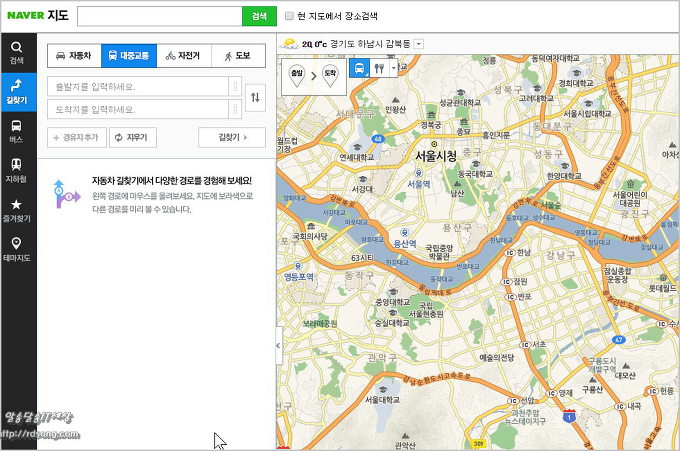Open the 검색 search panel in sidebar

coord(17,51)
